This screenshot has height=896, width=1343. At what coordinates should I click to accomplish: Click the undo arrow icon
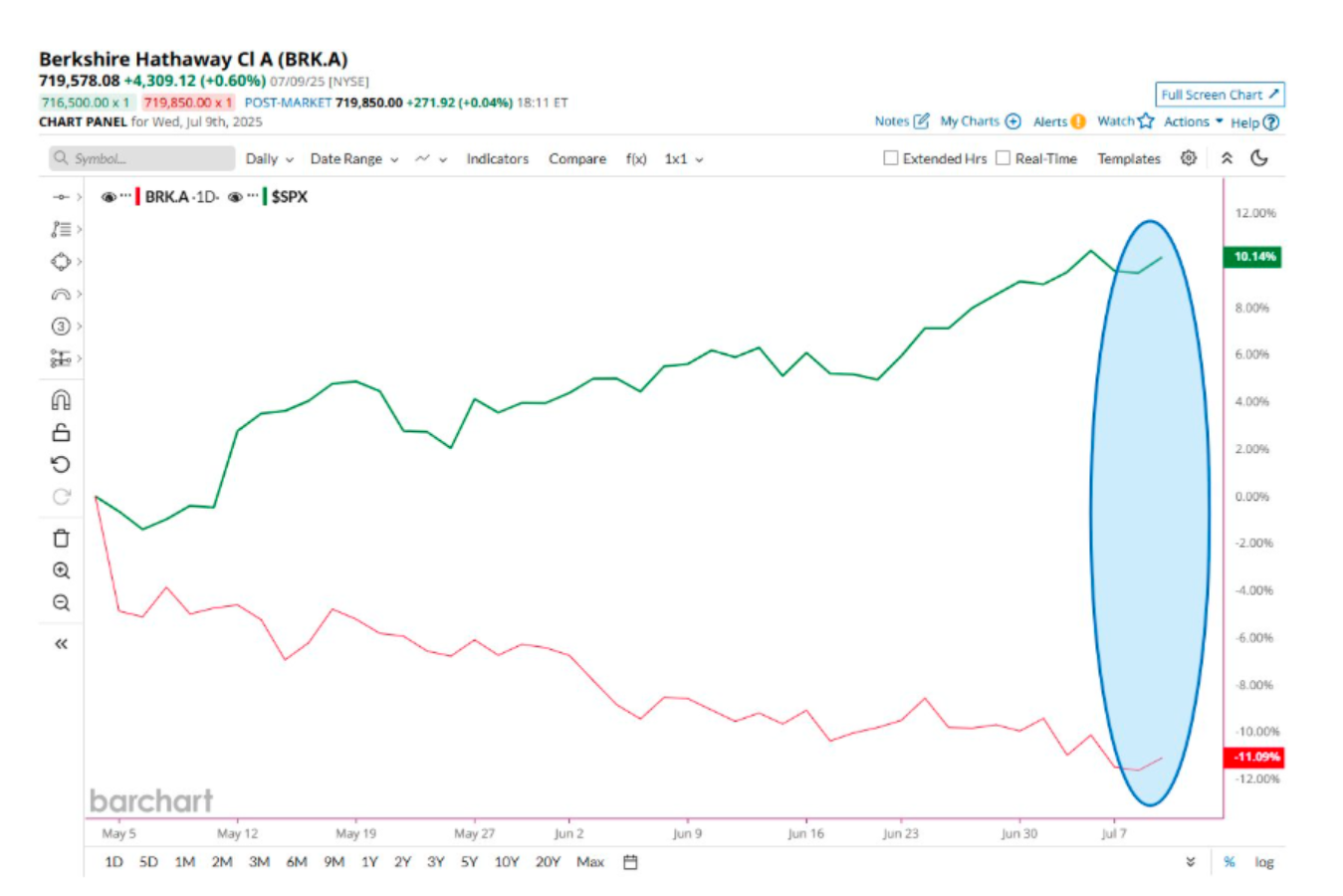61,465
